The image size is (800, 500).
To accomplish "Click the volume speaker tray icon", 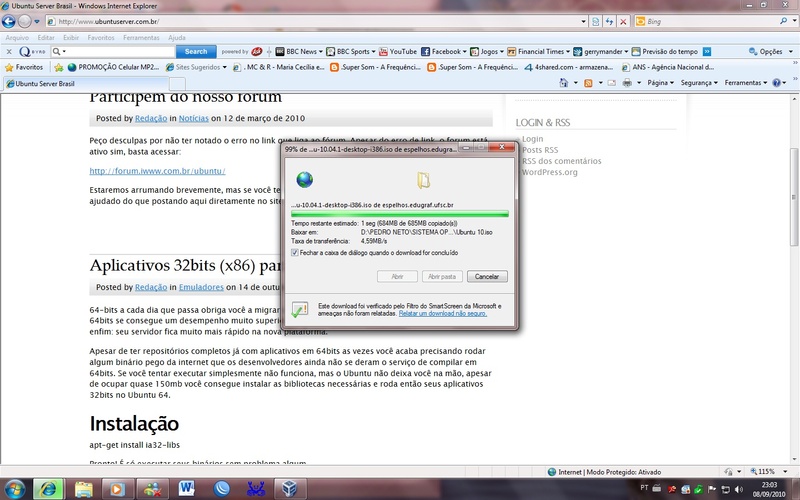I will [x=738, y=489].
